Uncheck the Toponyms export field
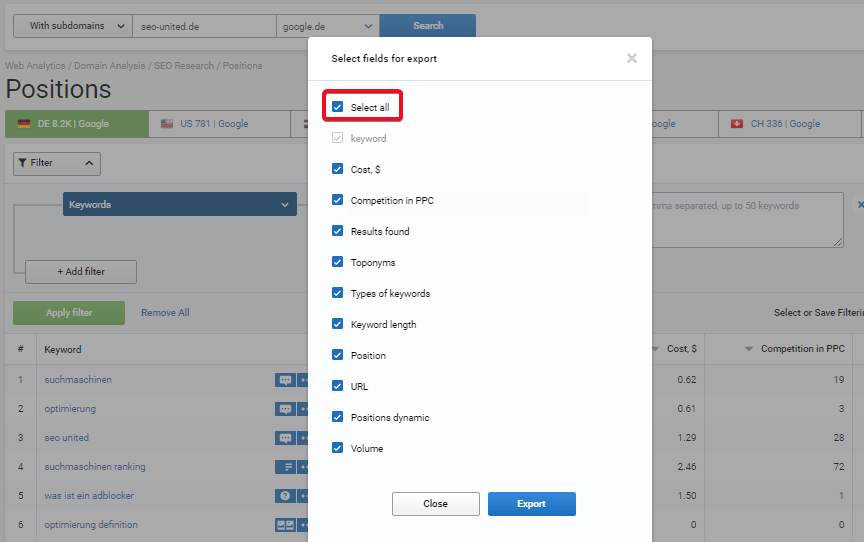Viewport: 864px width, 542px height. (337, 262)
